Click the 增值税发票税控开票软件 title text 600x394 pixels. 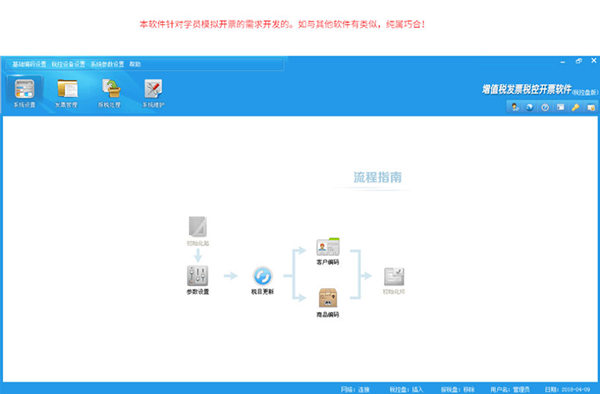(x=527, y=89)
